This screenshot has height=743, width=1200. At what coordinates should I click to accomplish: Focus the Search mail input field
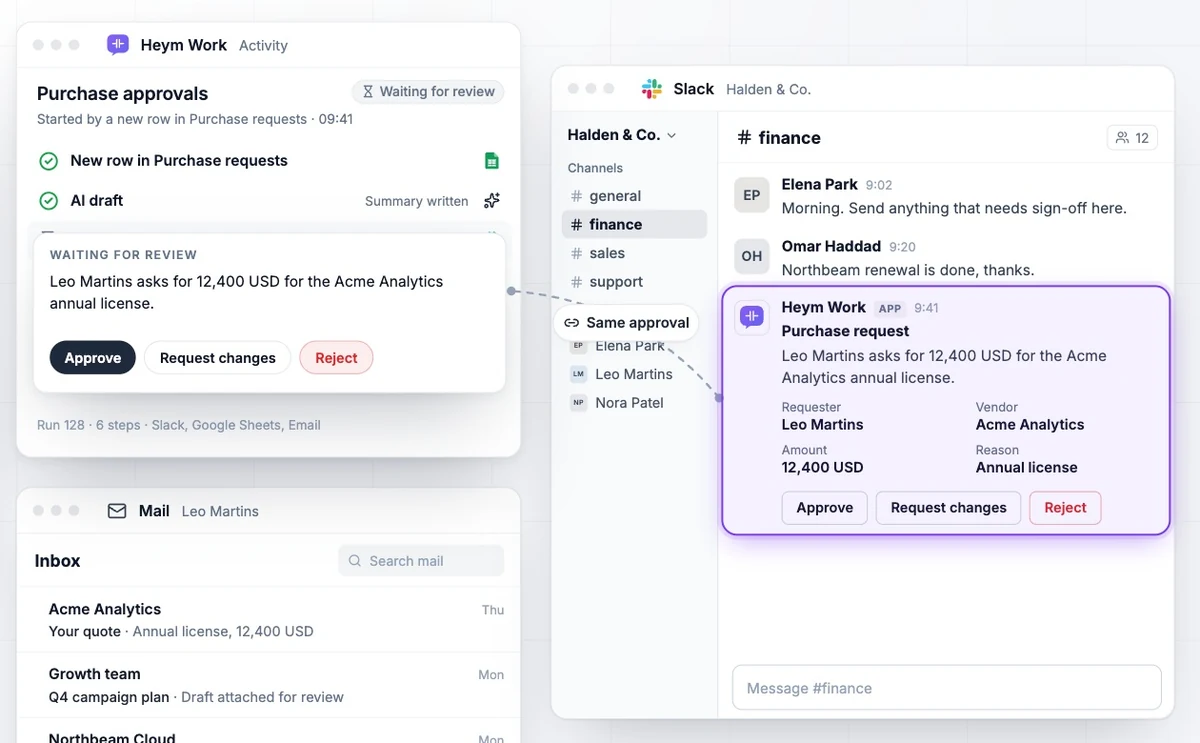pyautogui.click(x=421, y=561)
